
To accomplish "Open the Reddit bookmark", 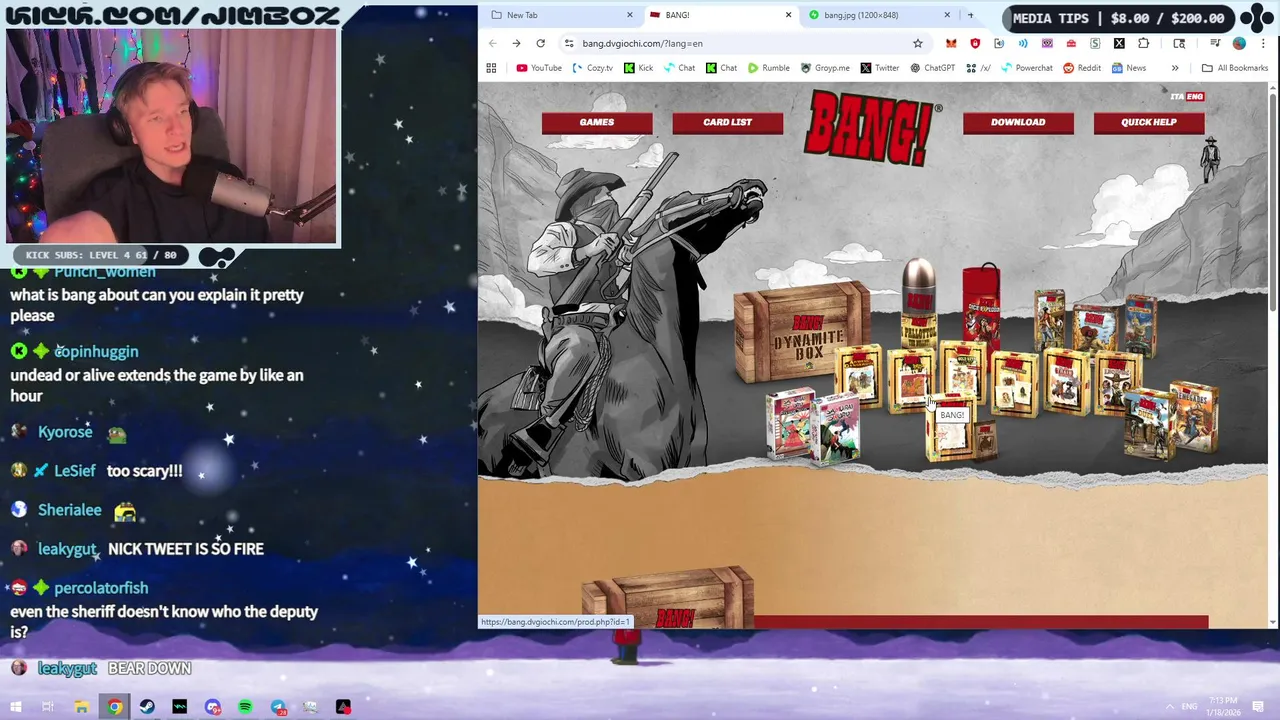I will pos(1081,68).
